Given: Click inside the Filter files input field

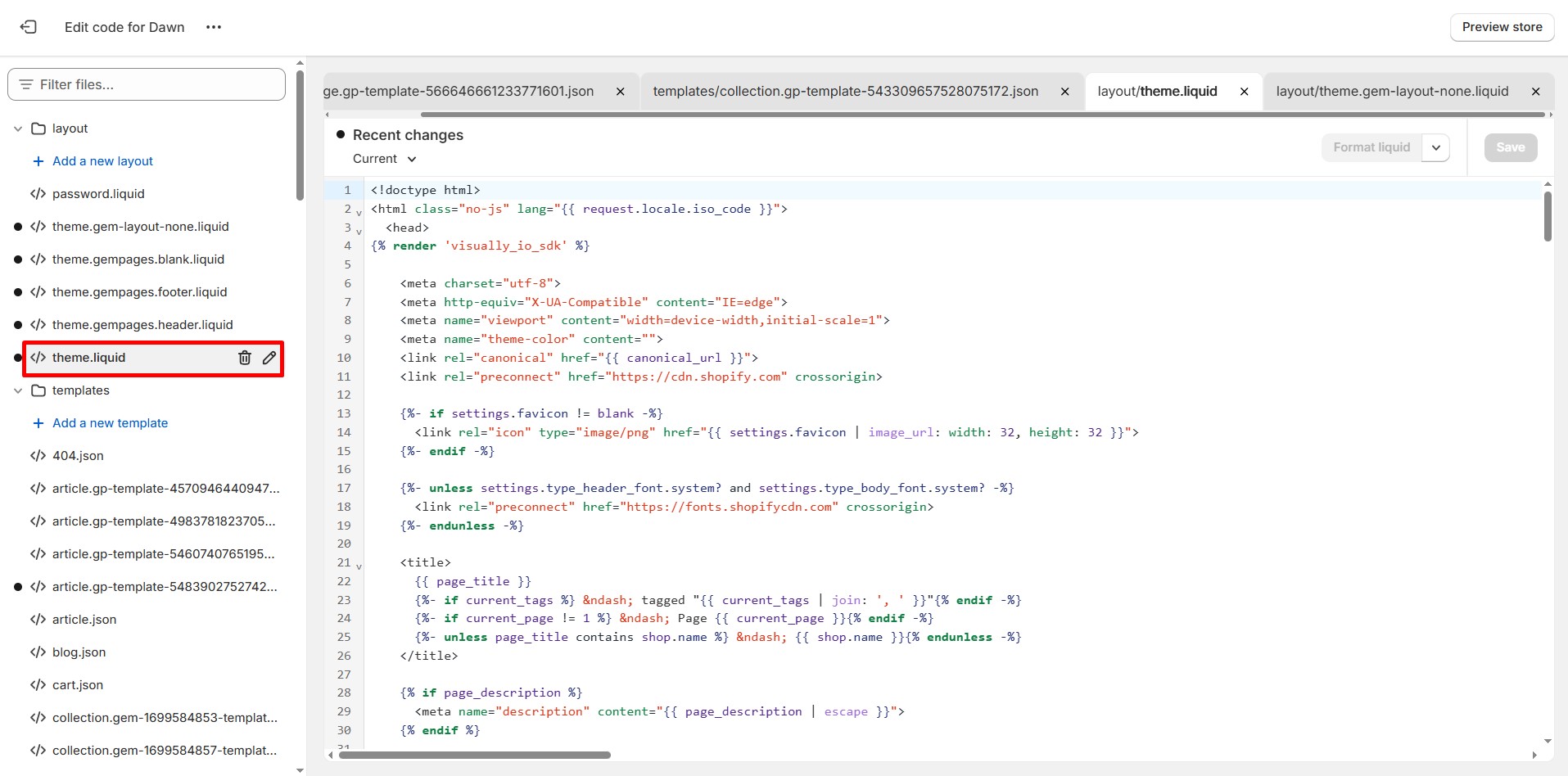Looking at the screenshot, I should (146, 83).
